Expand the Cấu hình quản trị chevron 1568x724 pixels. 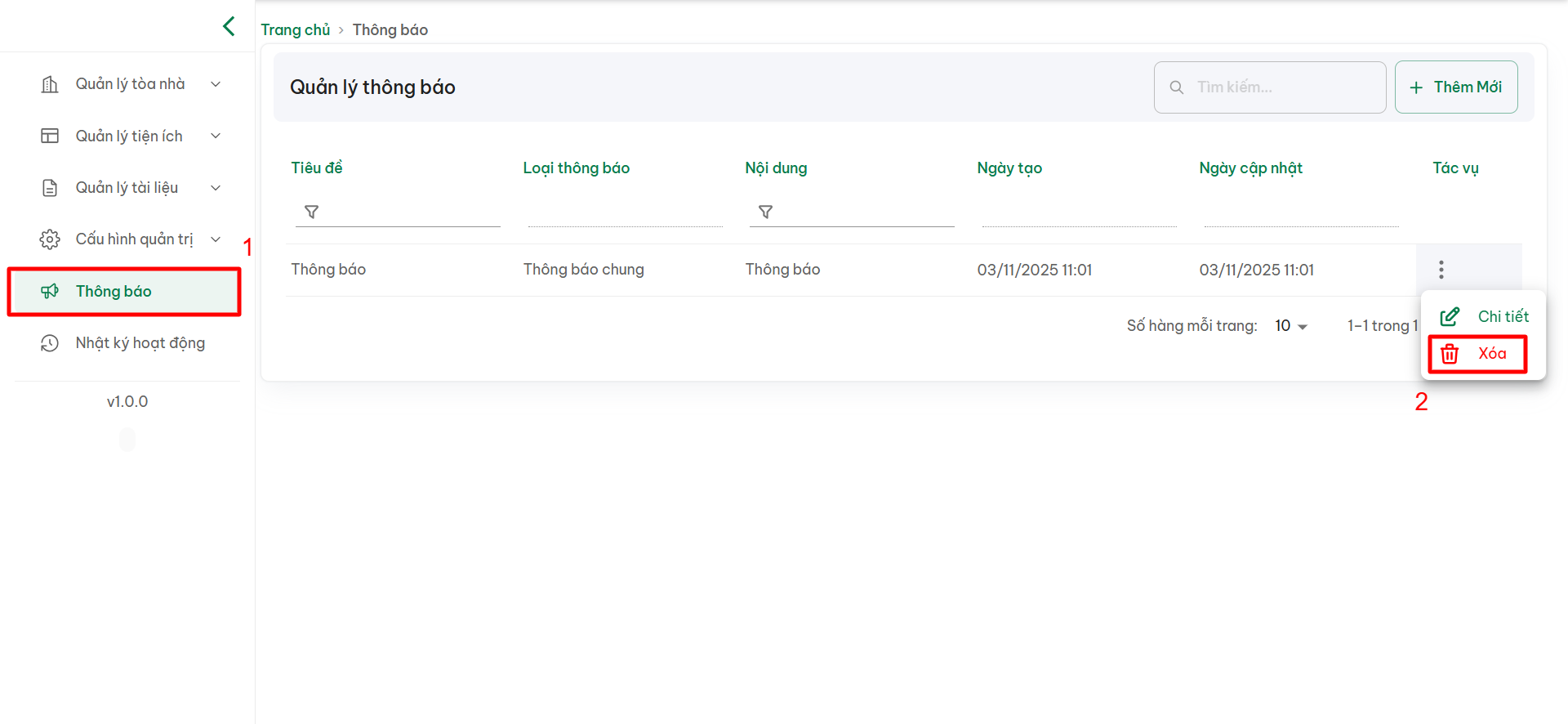point(216,239)
